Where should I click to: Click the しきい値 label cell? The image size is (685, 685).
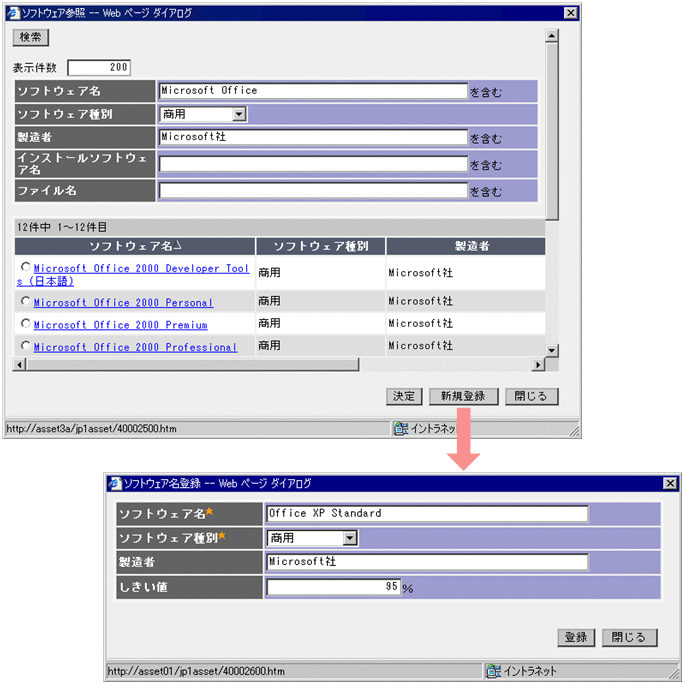[x=189, y=587]
